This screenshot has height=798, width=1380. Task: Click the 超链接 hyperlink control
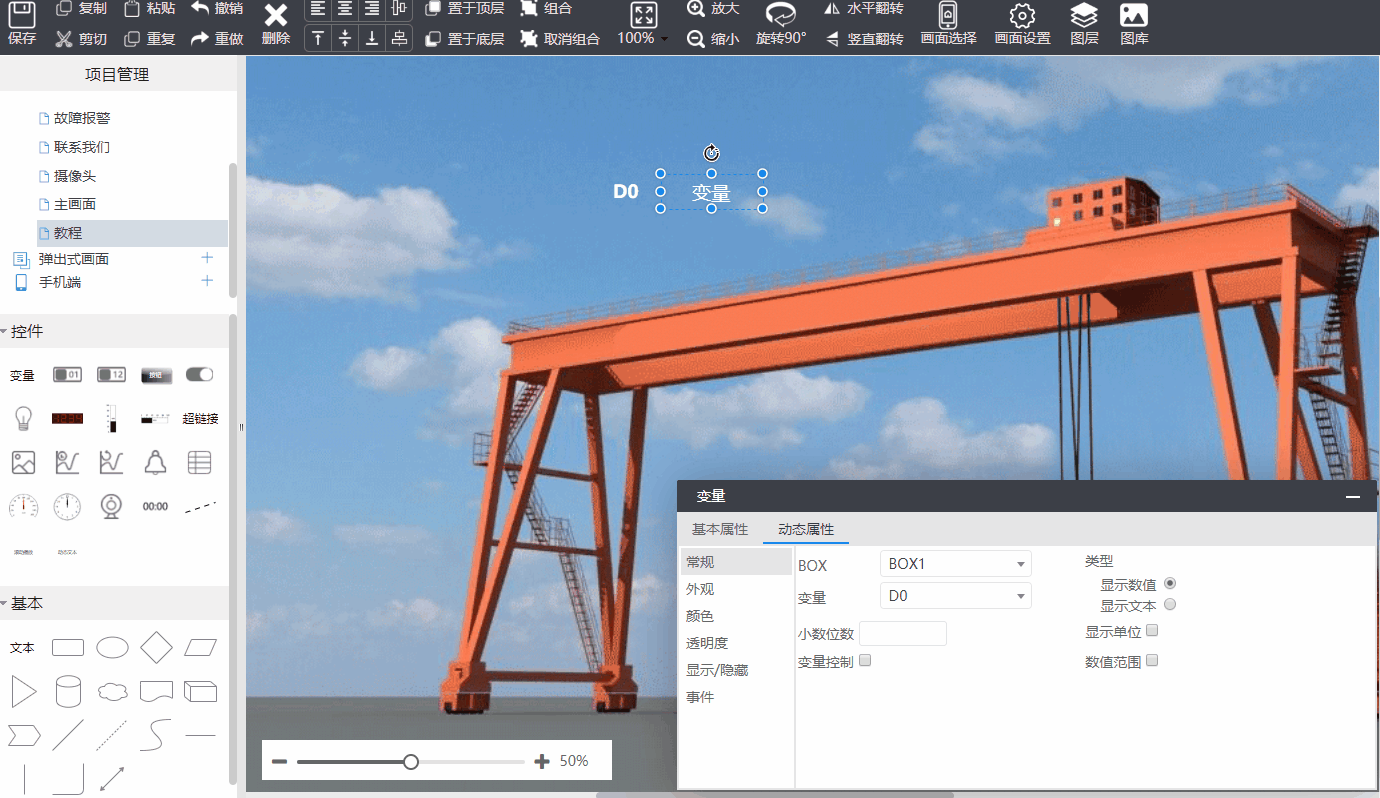click(200, 419)
